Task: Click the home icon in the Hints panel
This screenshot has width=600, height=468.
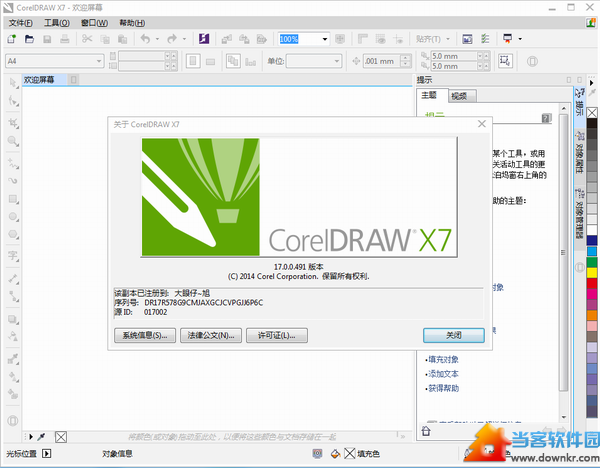Action: tap(426, 431)
